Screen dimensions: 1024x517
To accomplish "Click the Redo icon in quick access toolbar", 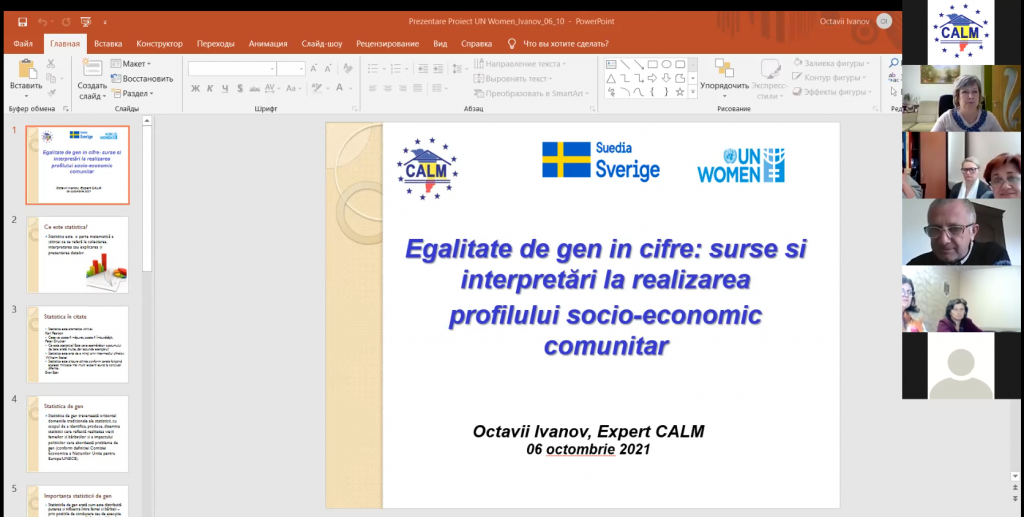I will [66, 22].
